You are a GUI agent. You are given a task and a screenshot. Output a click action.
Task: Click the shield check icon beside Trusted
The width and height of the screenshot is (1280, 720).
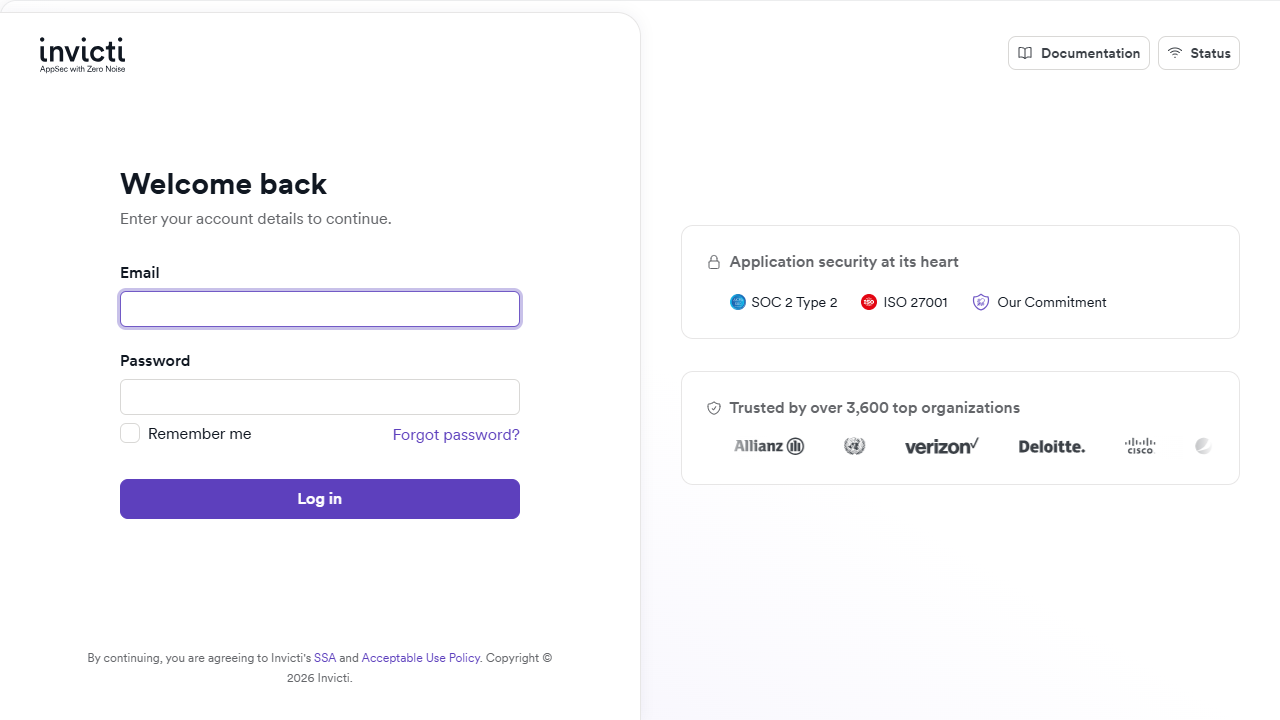coord(714,408)
